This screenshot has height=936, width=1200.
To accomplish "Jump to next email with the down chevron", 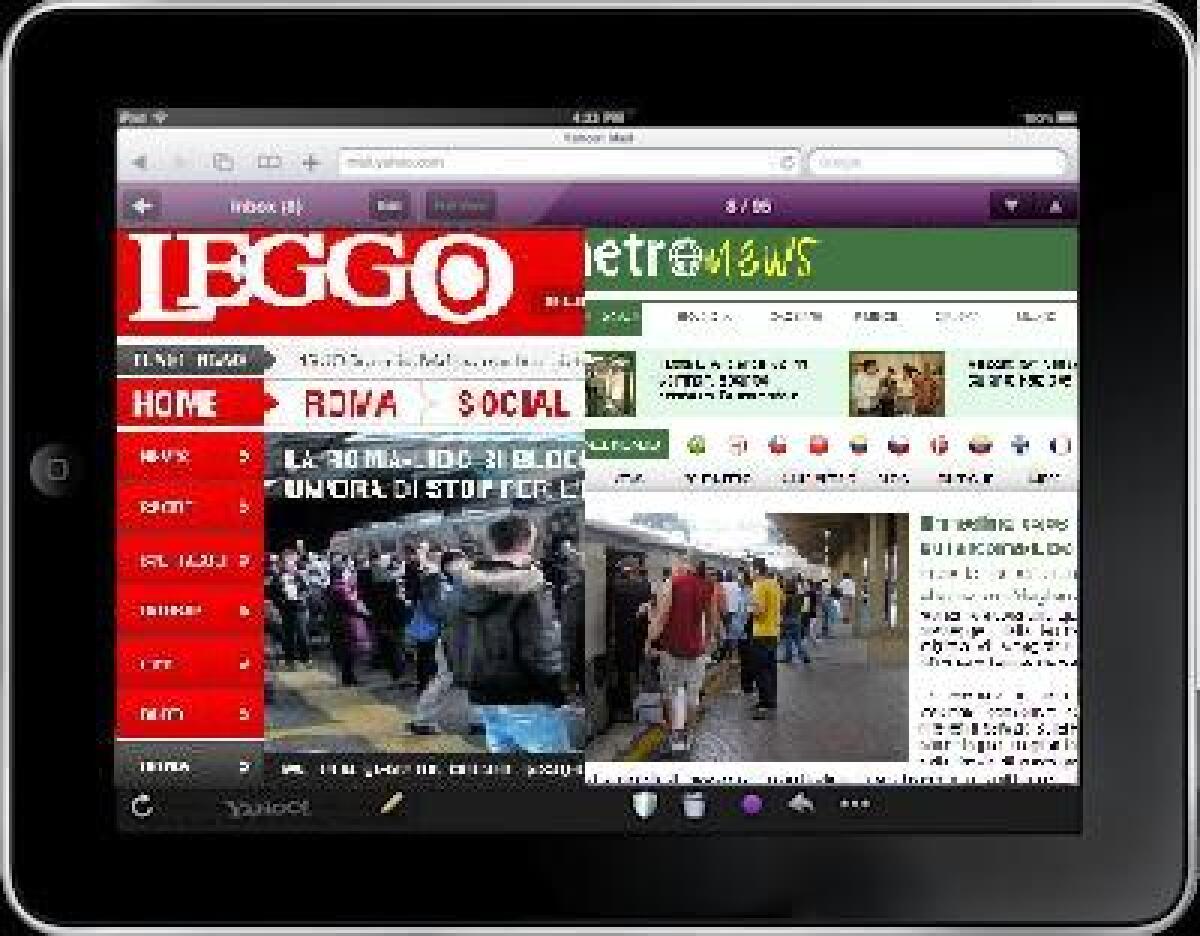I will tap(1012, 206).
